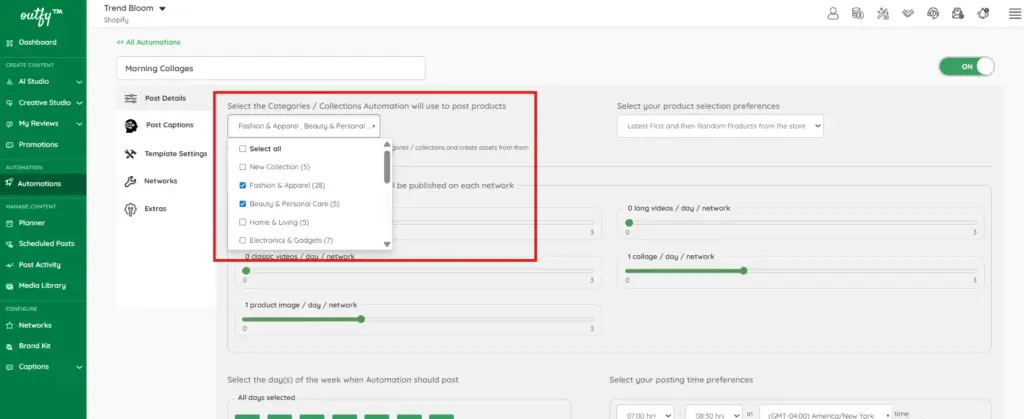
Task: Click the Creative Studio sidebar icon
Action: [x=9, y=102]
